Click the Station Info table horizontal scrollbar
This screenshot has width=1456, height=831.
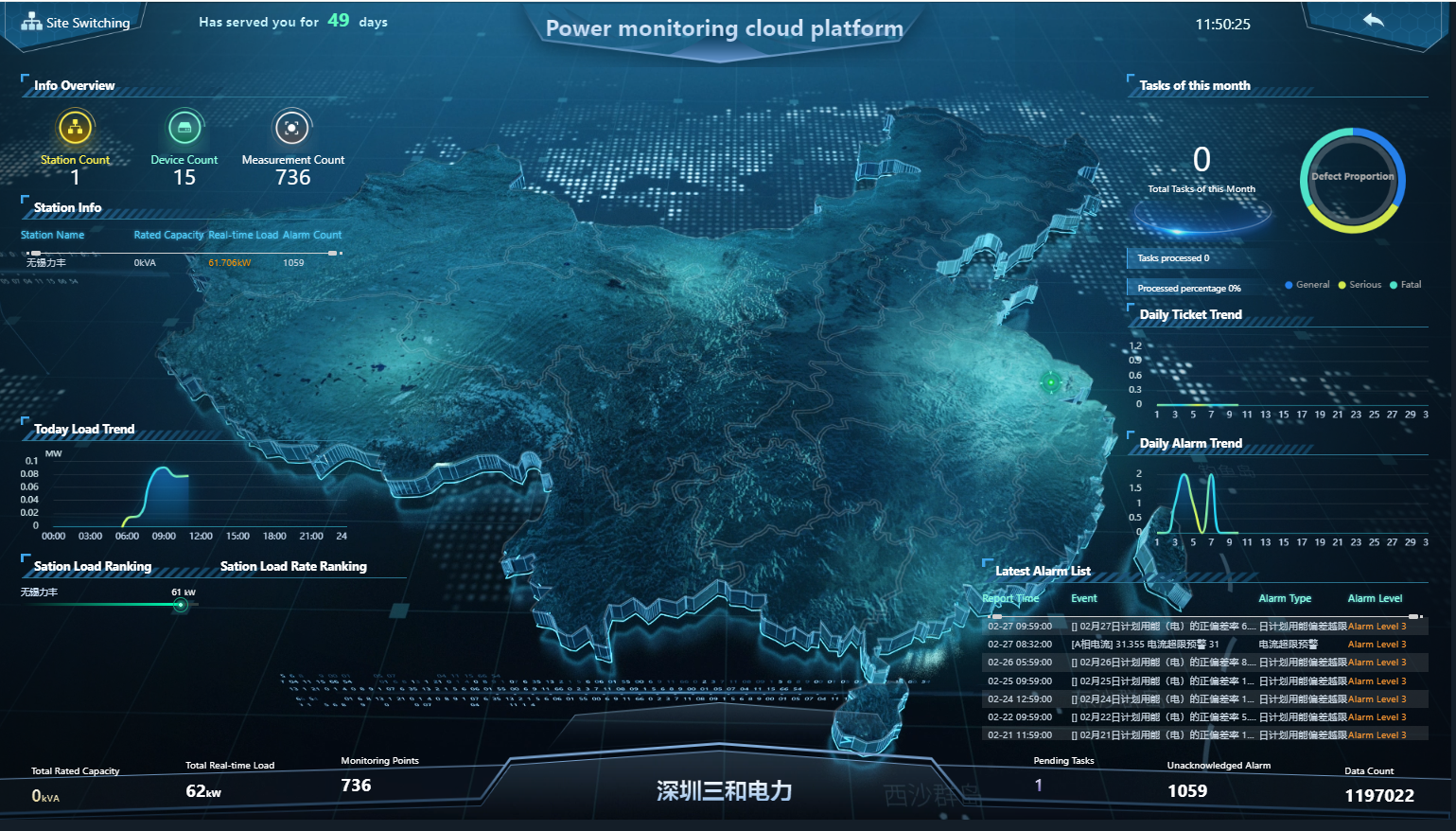(184, 253)
